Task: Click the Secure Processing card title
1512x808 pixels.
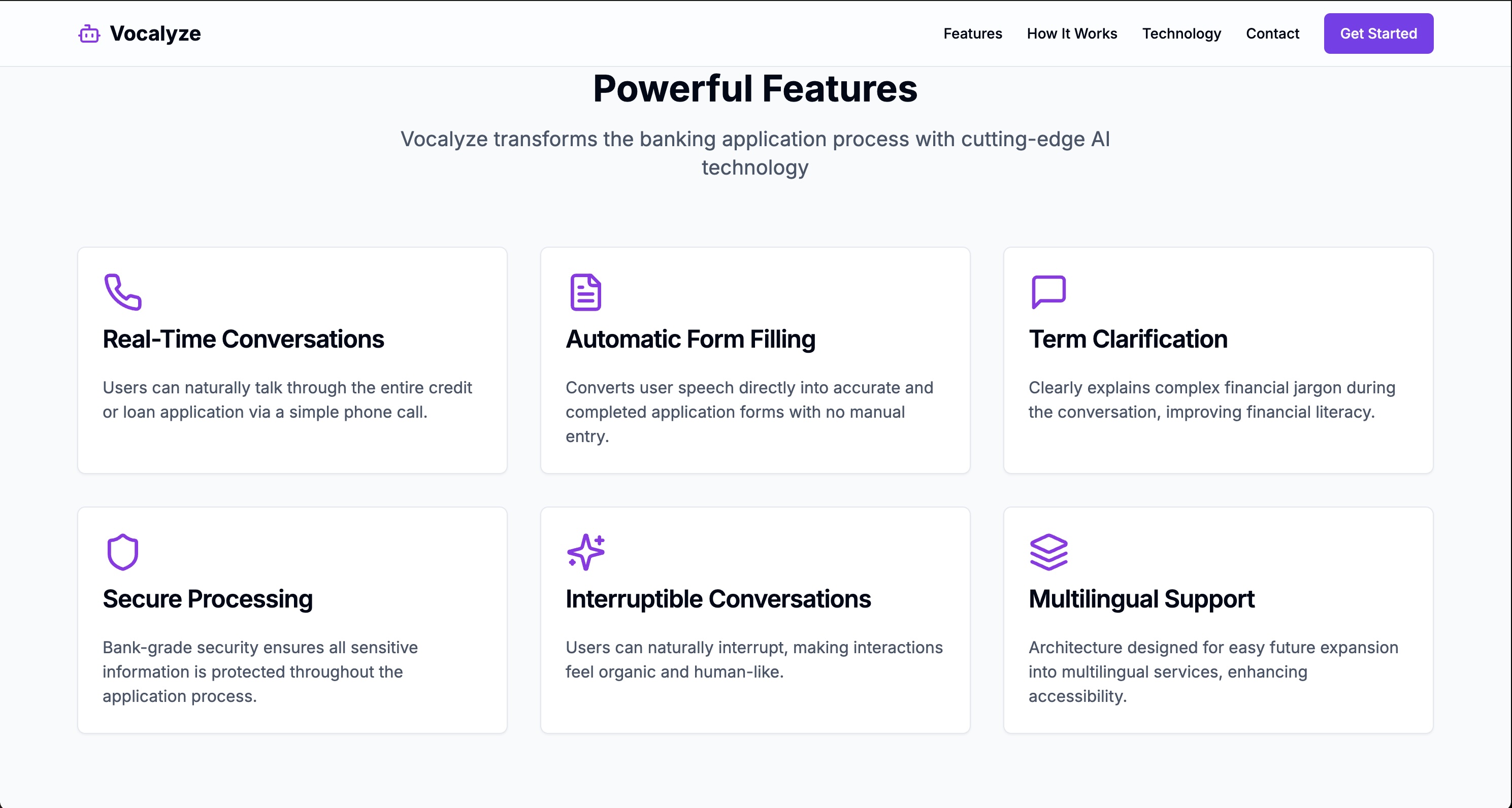Action: click(x=207, y=599)
